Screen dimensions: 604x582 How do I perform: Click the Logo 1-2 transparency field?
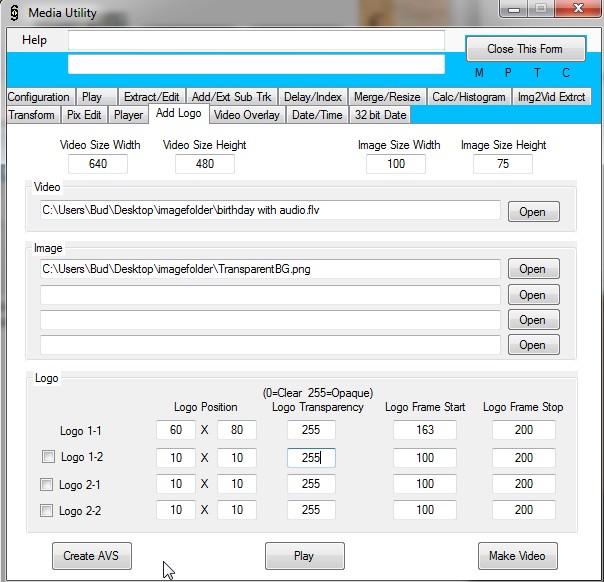(x=311, y=458)
